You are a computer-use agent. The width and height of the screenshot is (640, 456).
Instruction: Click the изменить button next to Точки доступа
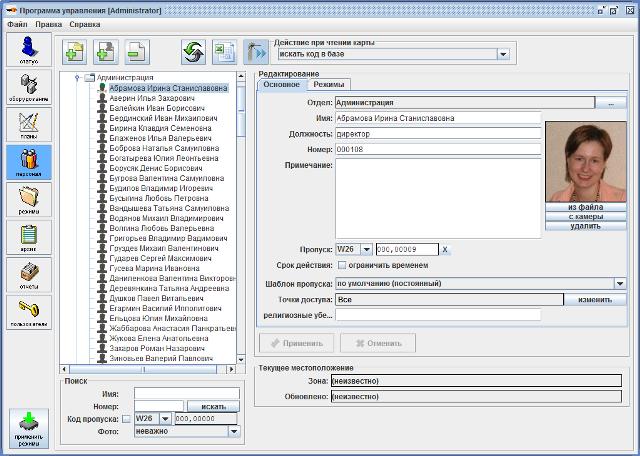click(593, 299)
